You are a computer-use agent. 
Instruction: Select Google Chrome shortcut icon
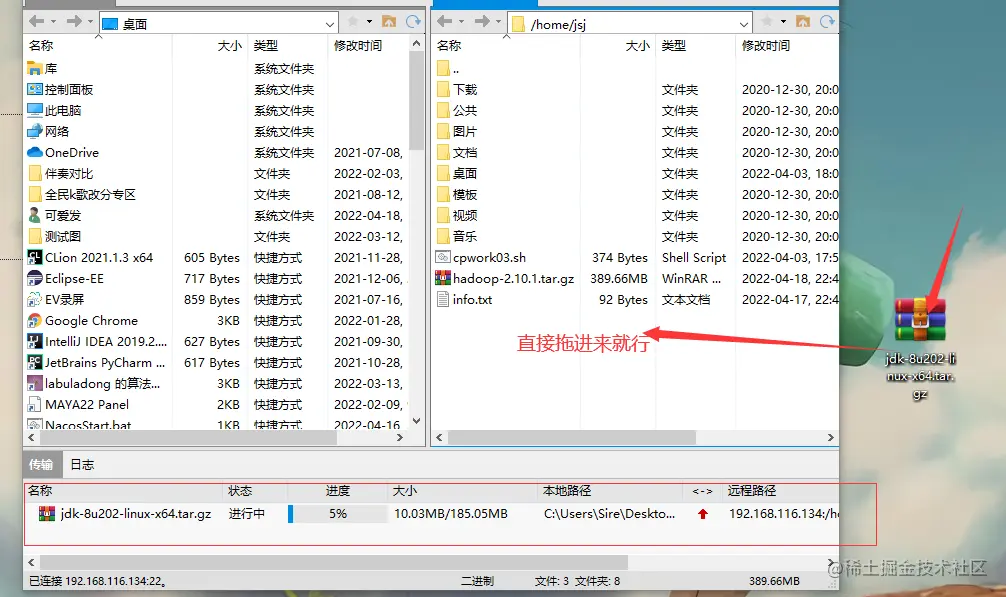tap(35, 321)
